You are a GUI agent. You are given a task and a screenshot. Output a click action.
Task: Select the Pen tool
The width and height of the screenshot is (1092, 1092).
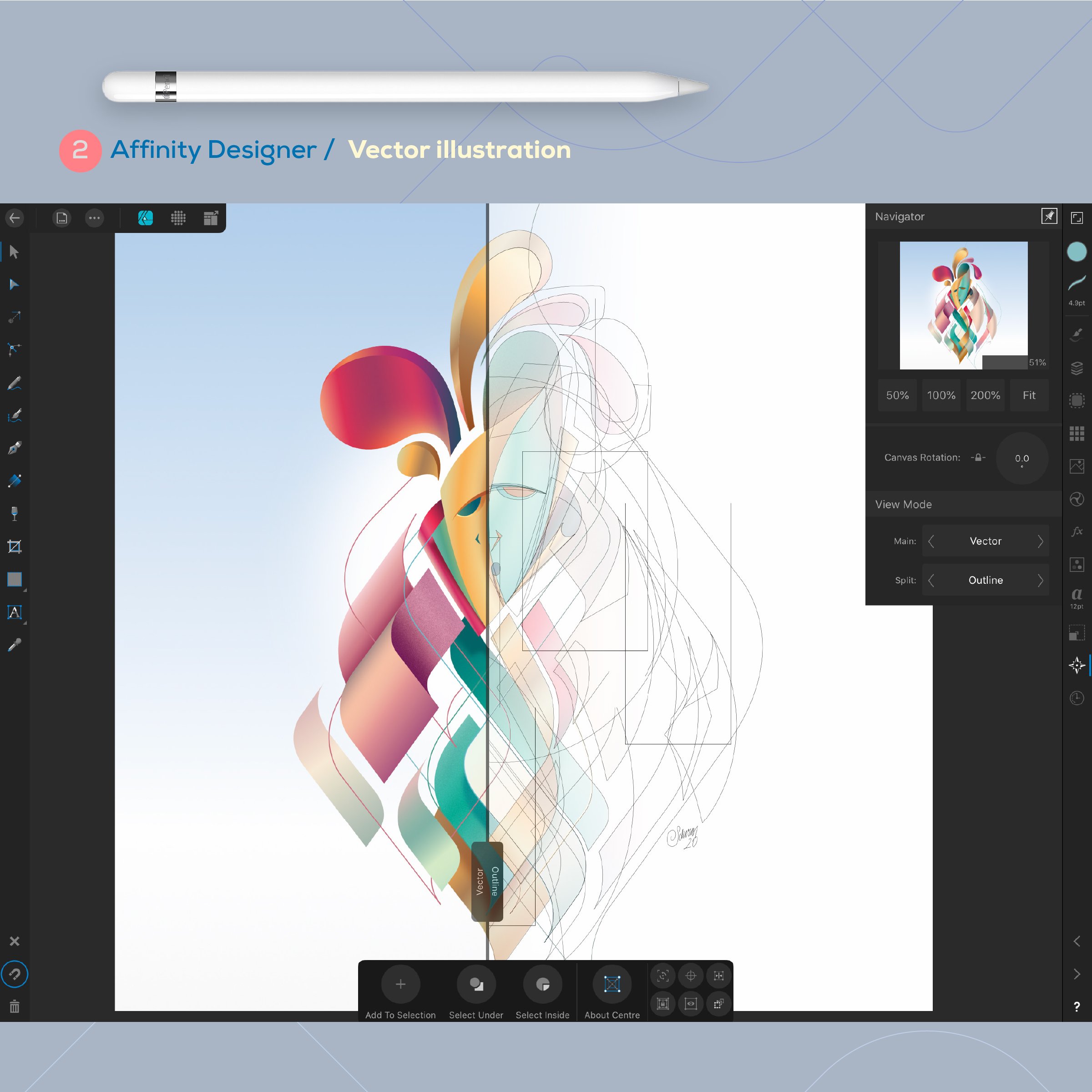tap(15, 448)
